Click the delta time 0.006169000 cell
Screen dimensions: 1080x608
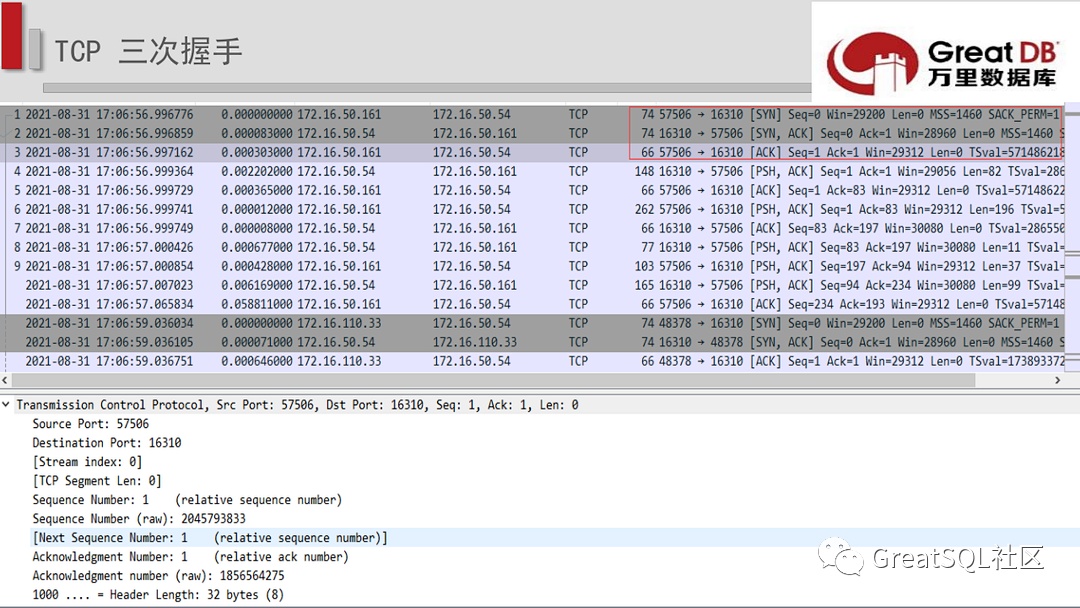(256, 285)
